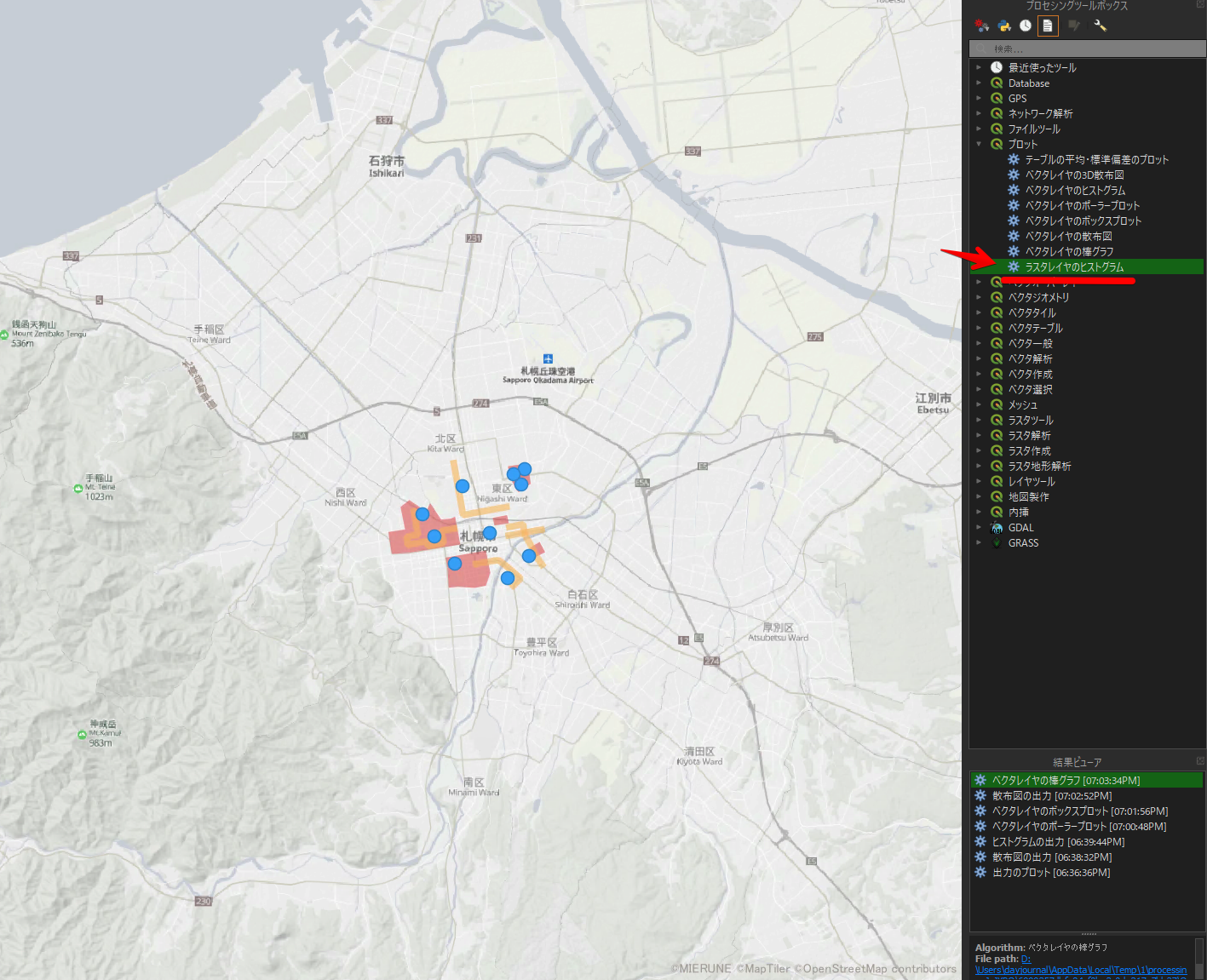The height and width of the screenshot is (980, 1207).
Task: Select ベクタレイヤの棒グラフ algorithm in toolbox
Action: point(1069,251)
